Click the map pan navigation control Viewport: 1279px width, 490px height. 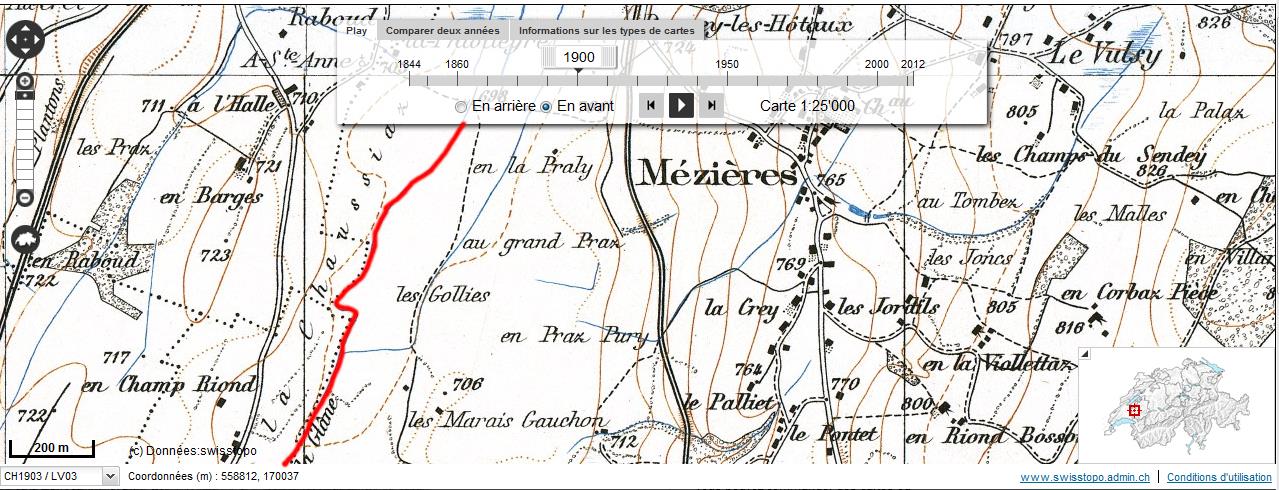click(25, 39)
